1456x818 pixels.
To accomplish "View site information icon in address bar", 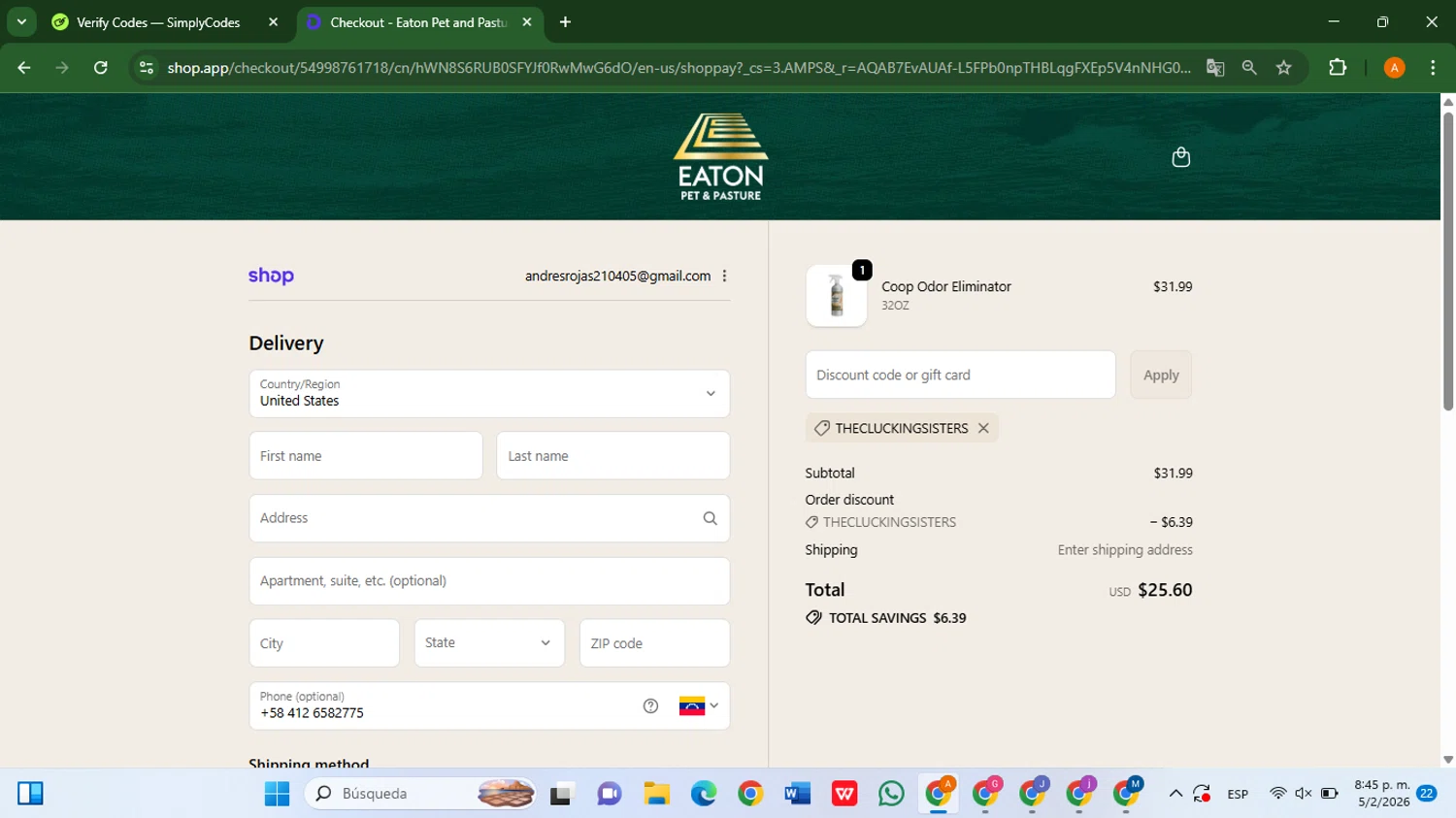I will point(147,68).
